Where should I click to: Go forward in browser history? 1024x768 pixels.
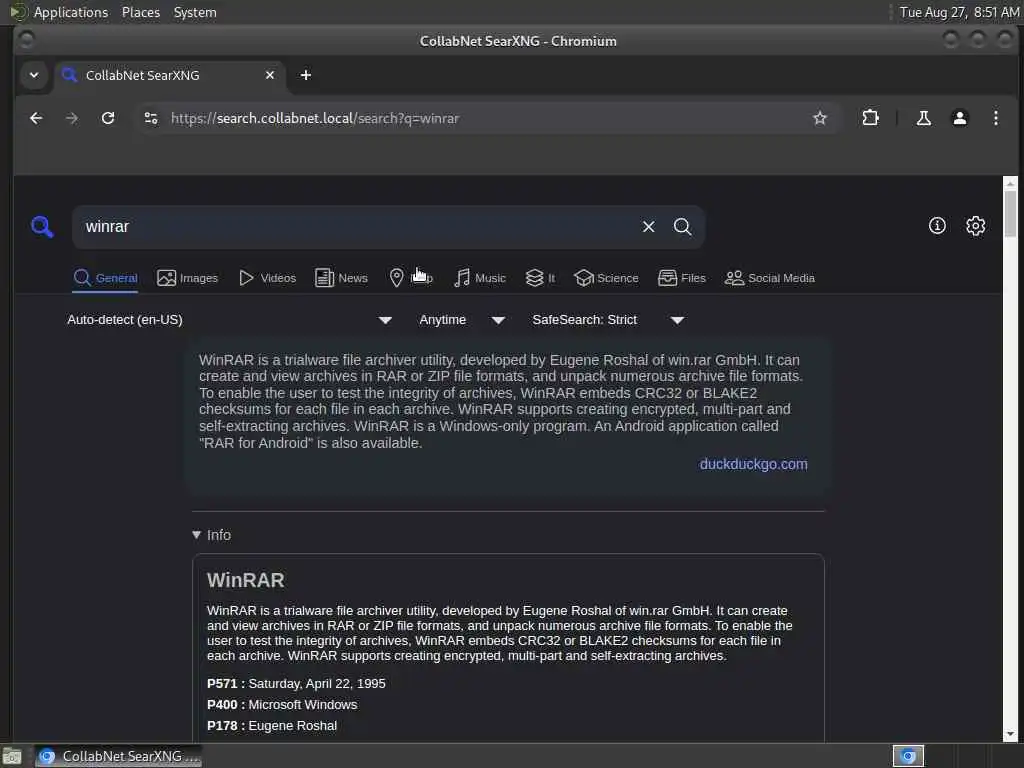(72, 118)
